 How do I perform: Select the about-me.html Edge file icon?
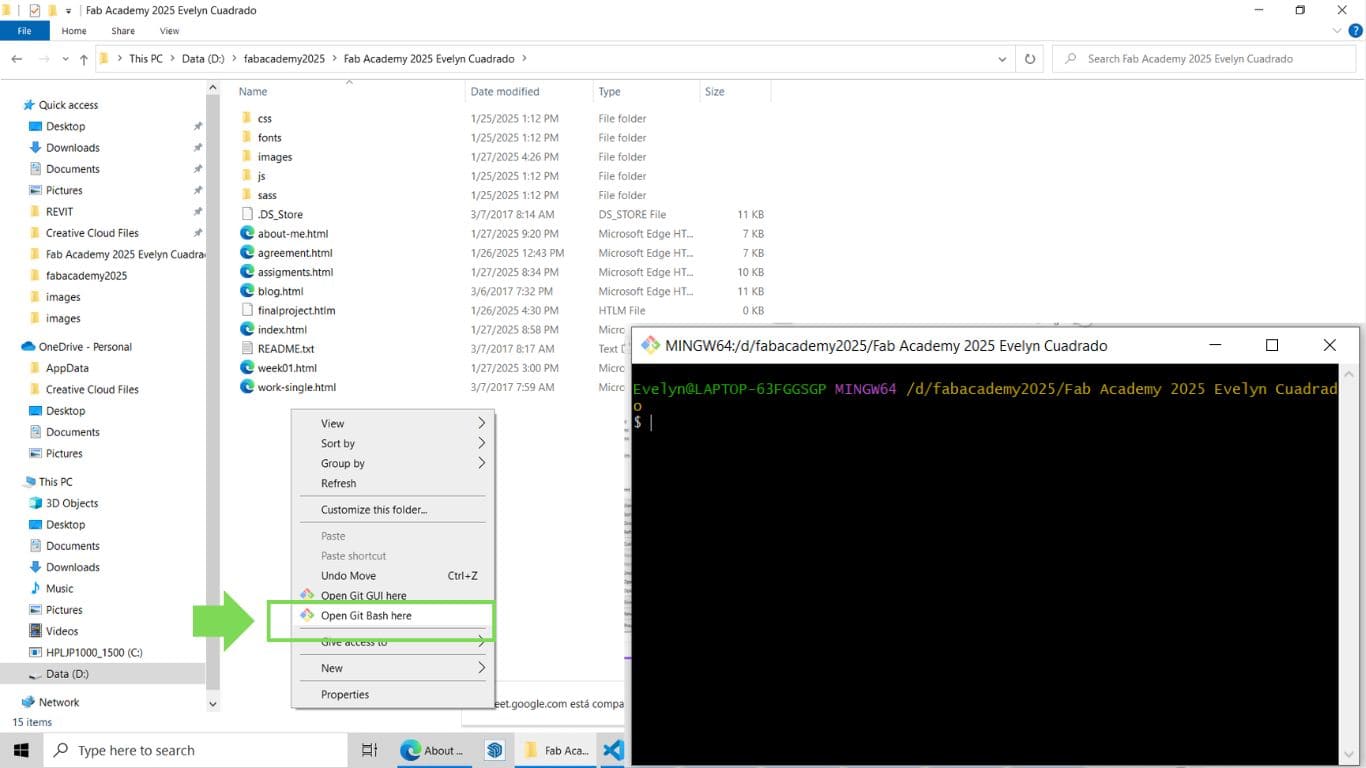pos(247,233)
